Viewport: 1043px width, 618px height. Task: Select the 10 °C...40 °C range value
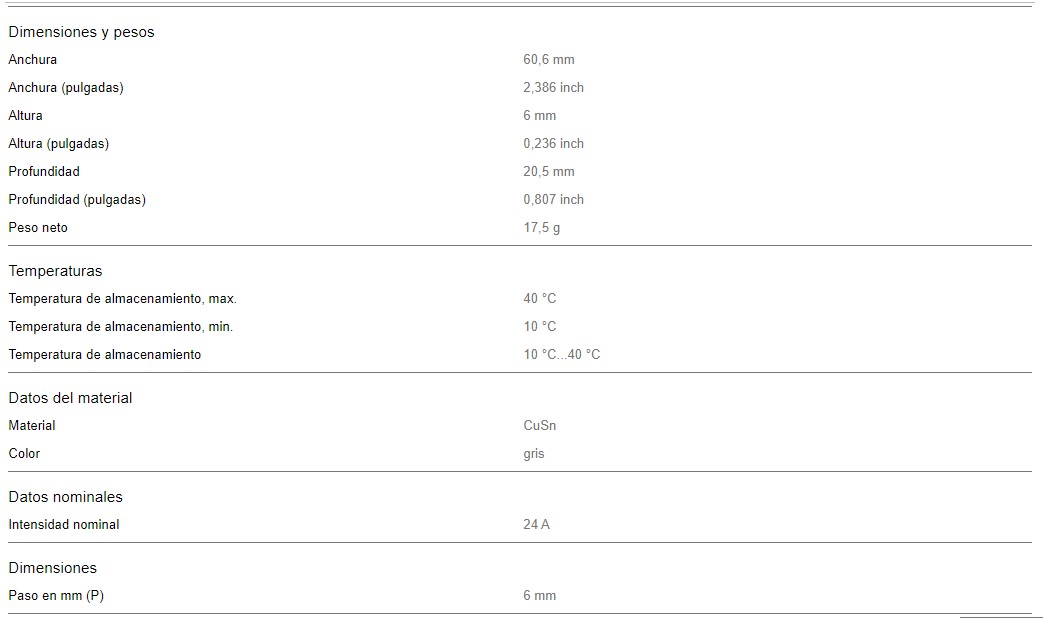[561, 355]
